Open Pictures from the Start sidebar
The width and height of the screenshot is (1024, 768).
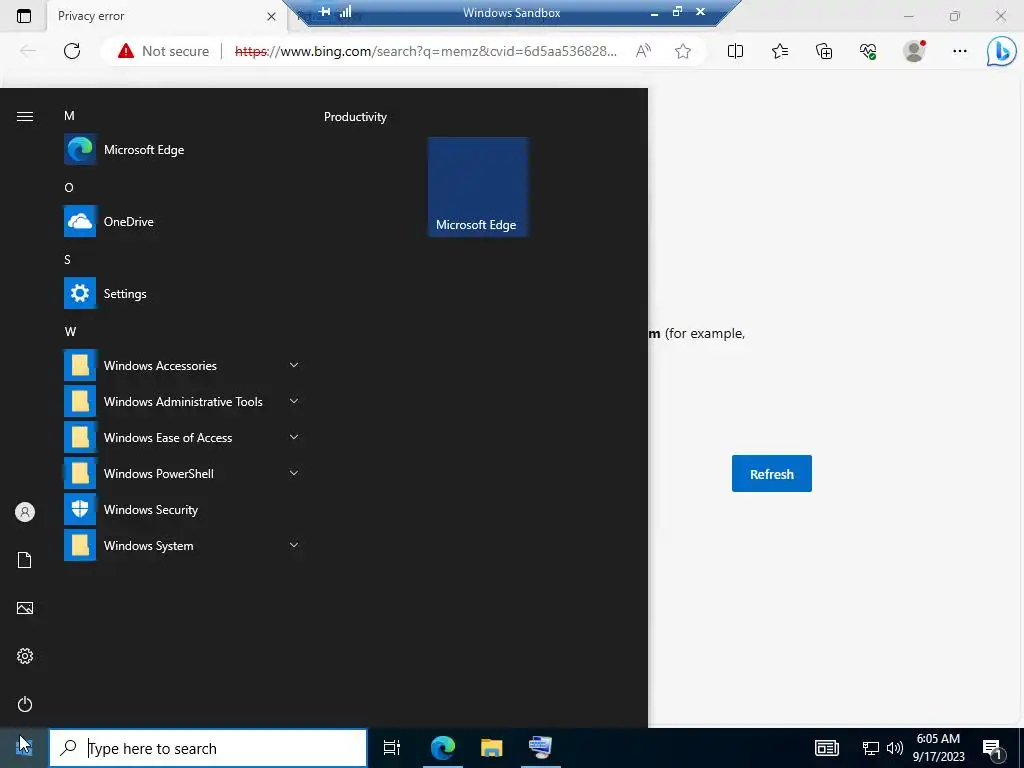point(25,608)
